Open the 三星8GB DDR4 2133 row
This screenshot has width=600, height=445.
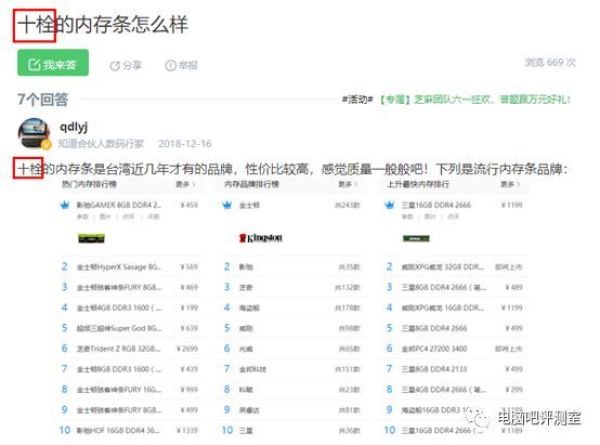click(455, 369)
